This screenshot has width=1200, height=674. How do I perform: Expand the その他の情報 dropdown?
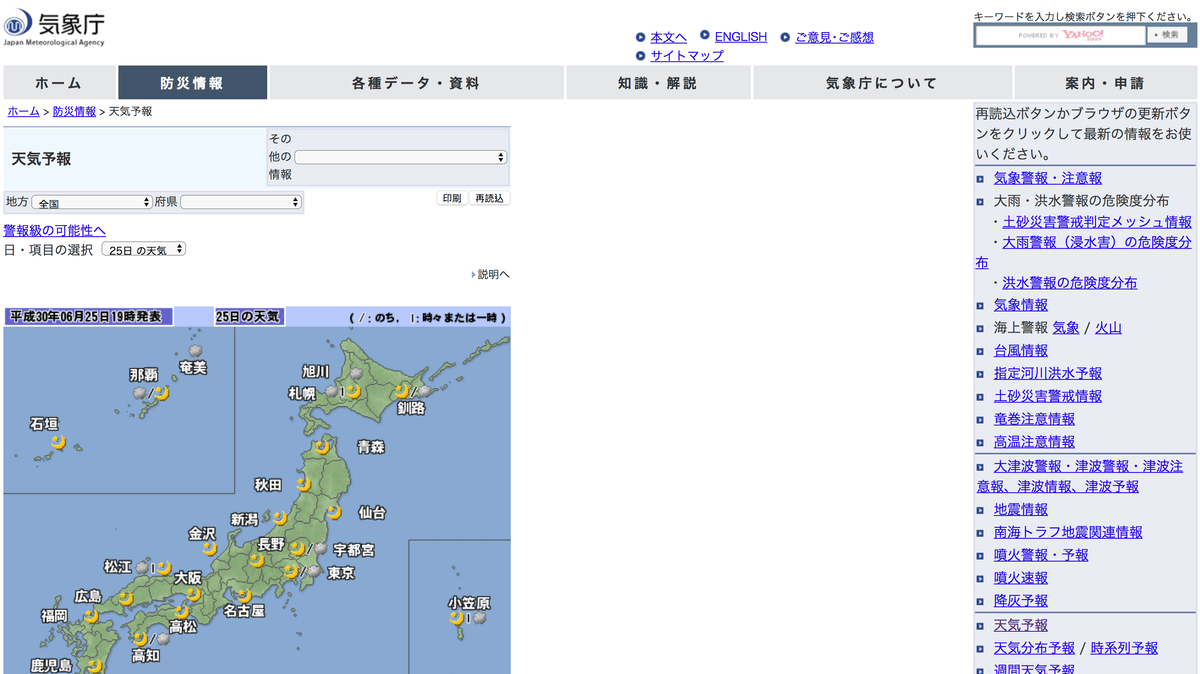pyautogui.click(x=400, y=157)
